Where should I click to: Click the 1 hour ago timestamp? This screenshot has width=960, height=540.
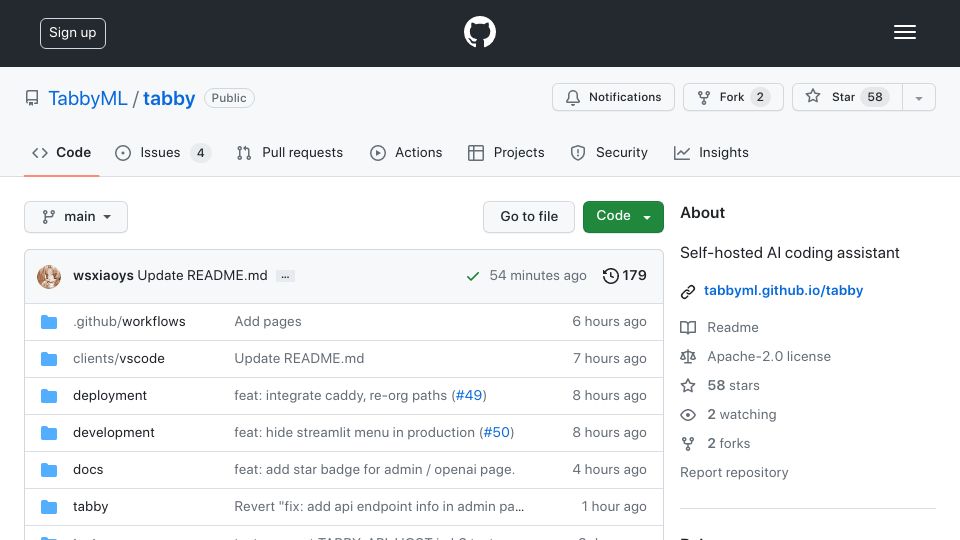[613, 506]
